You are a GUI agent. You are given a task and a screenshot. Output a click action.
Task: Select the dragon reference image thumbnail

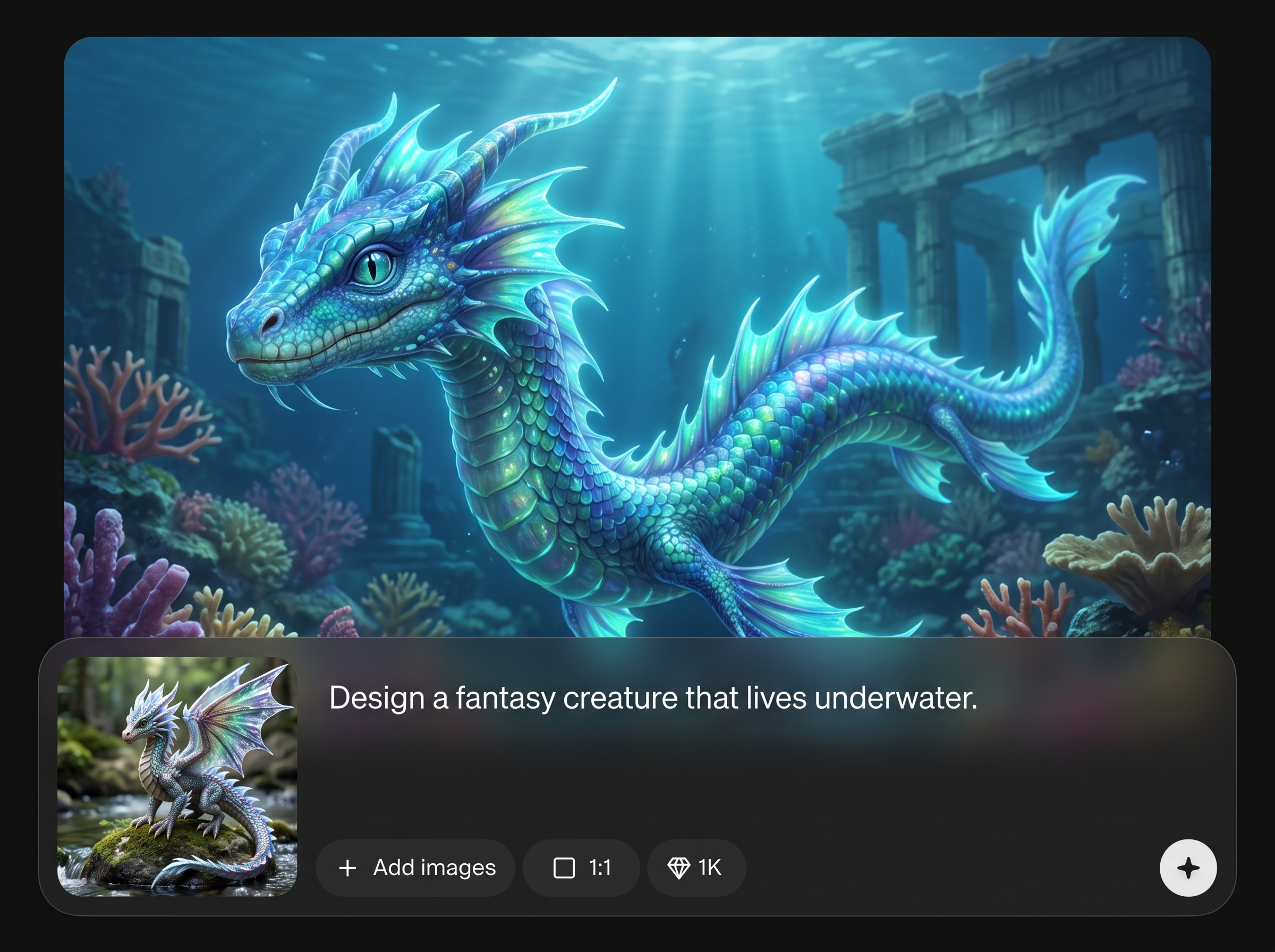tap(177, 776)
